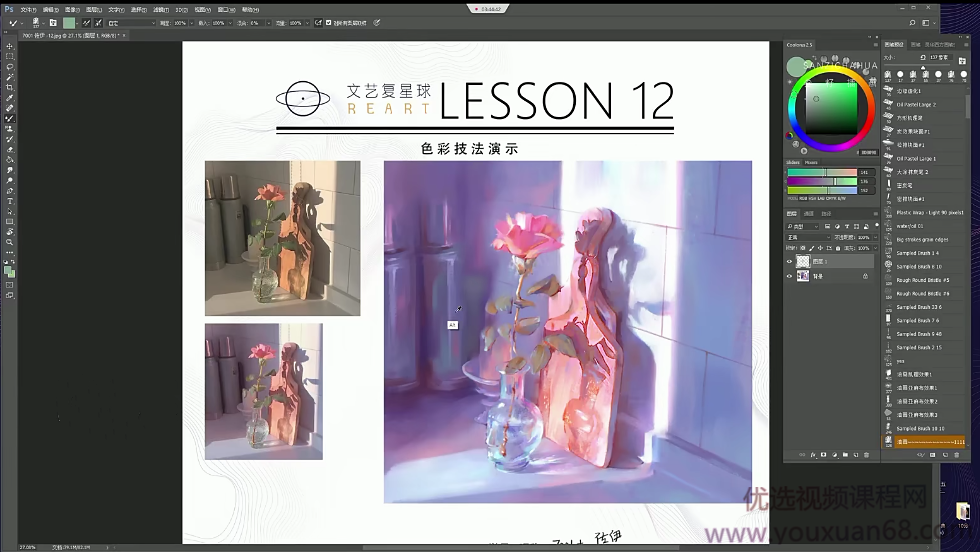The width and height of the screenshot is (980, 552).
Task: Click Coolorus play-style round icon below wheel
Action: [804, 151]
